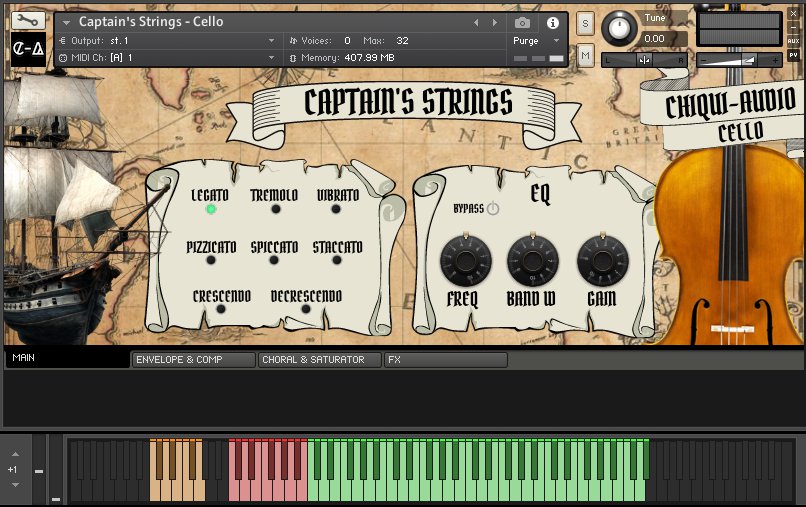The height and width of the screenshot is (507, 806).
Task: Close the instrument with the X button
Action: [x=793, y=14]
